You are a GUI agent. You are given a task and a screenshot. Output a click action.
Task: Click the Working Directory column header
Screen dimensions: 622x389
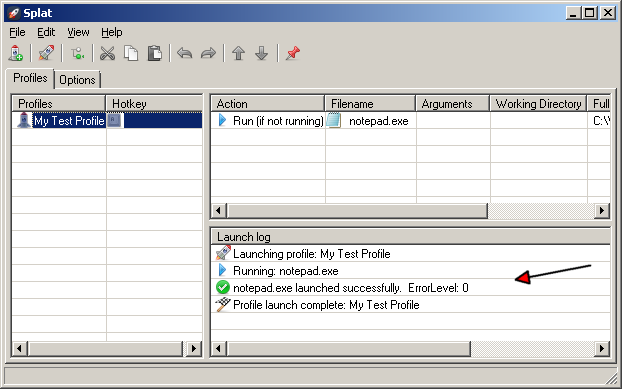(x=538, y=103)
